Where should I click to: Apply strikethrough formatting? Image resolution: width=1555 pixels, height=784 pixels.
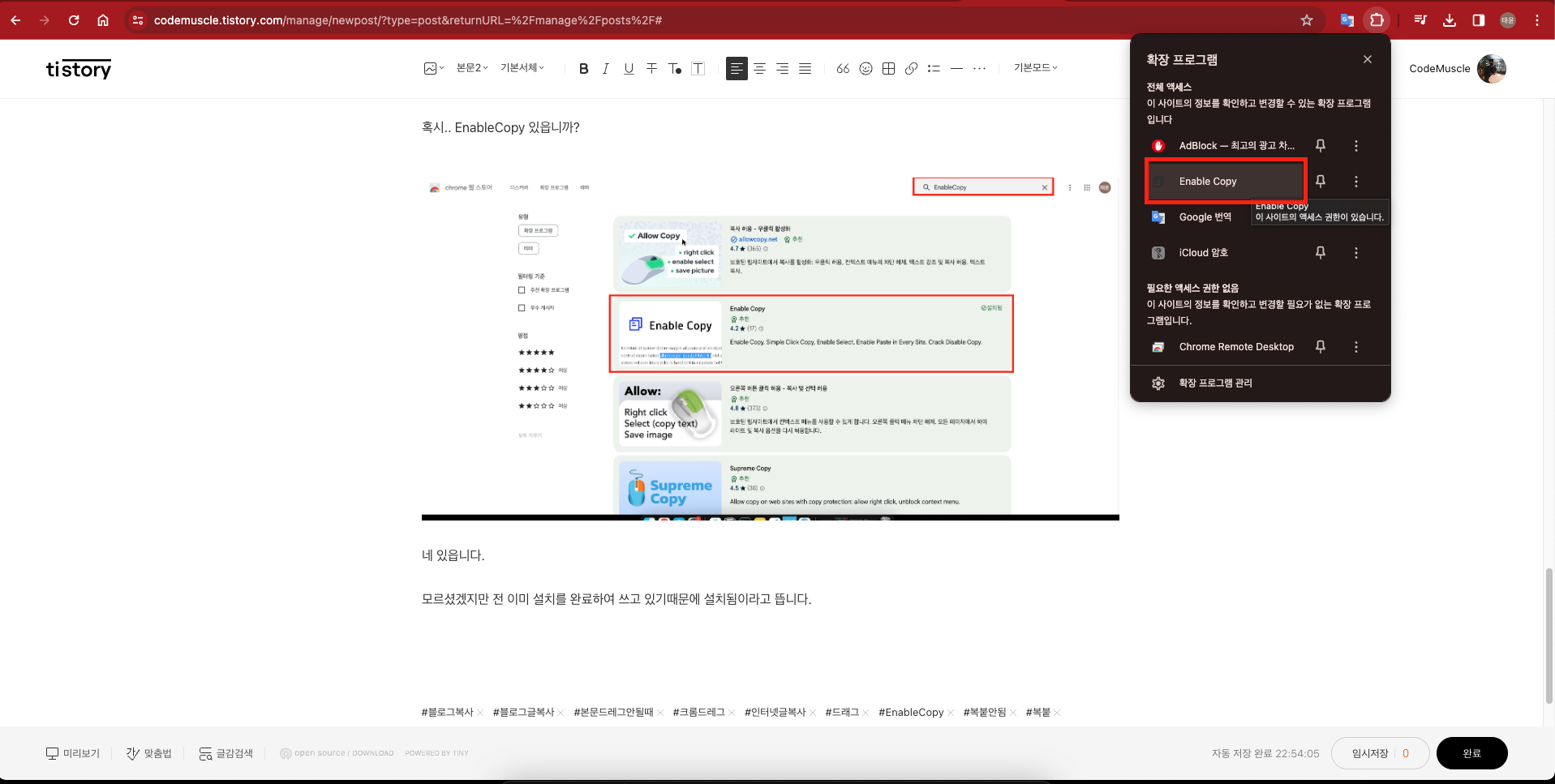(x=651, y=69)
